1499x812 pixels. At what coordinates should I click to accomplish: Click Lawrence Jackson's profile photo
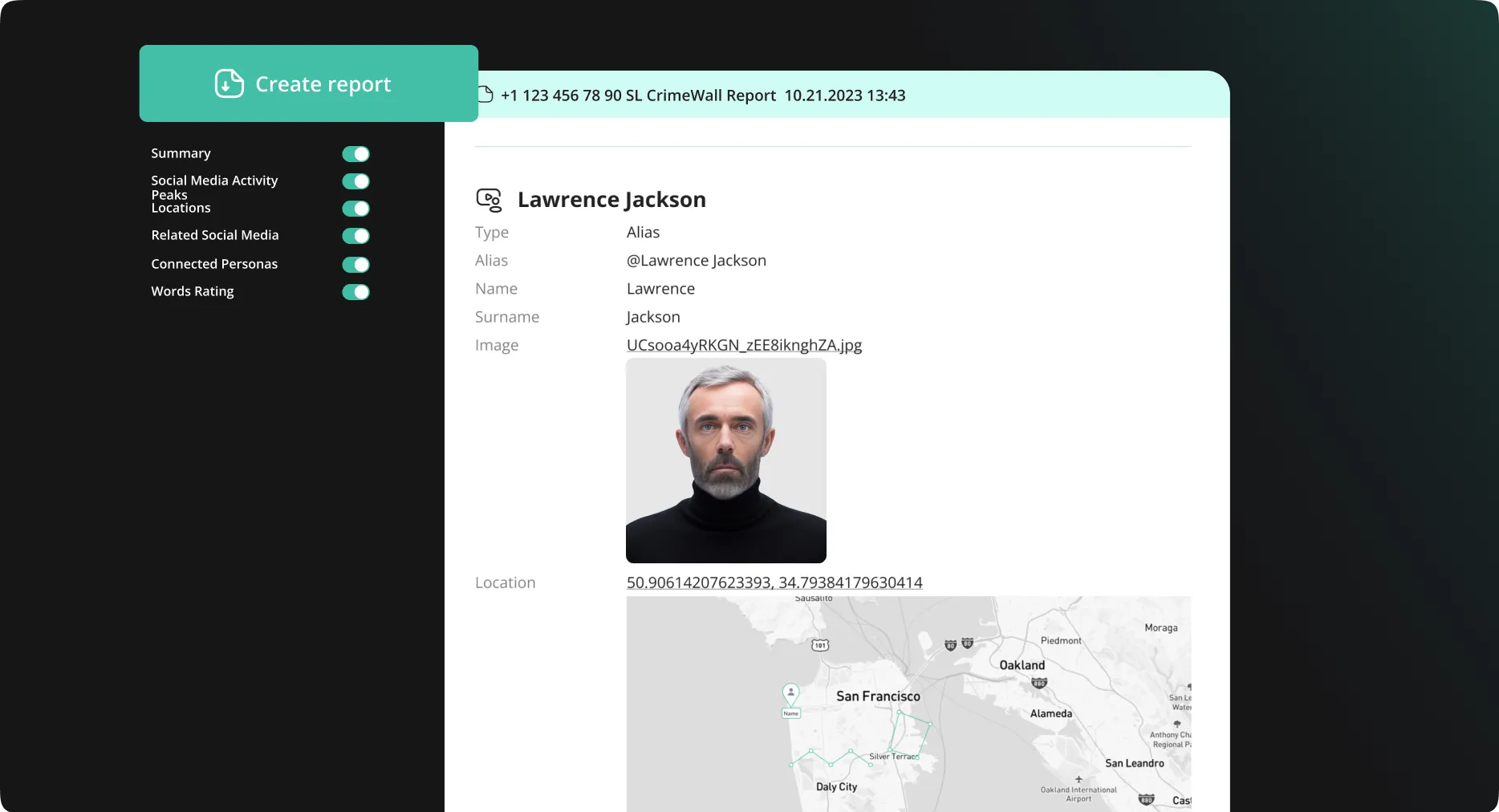coord(725,461)
